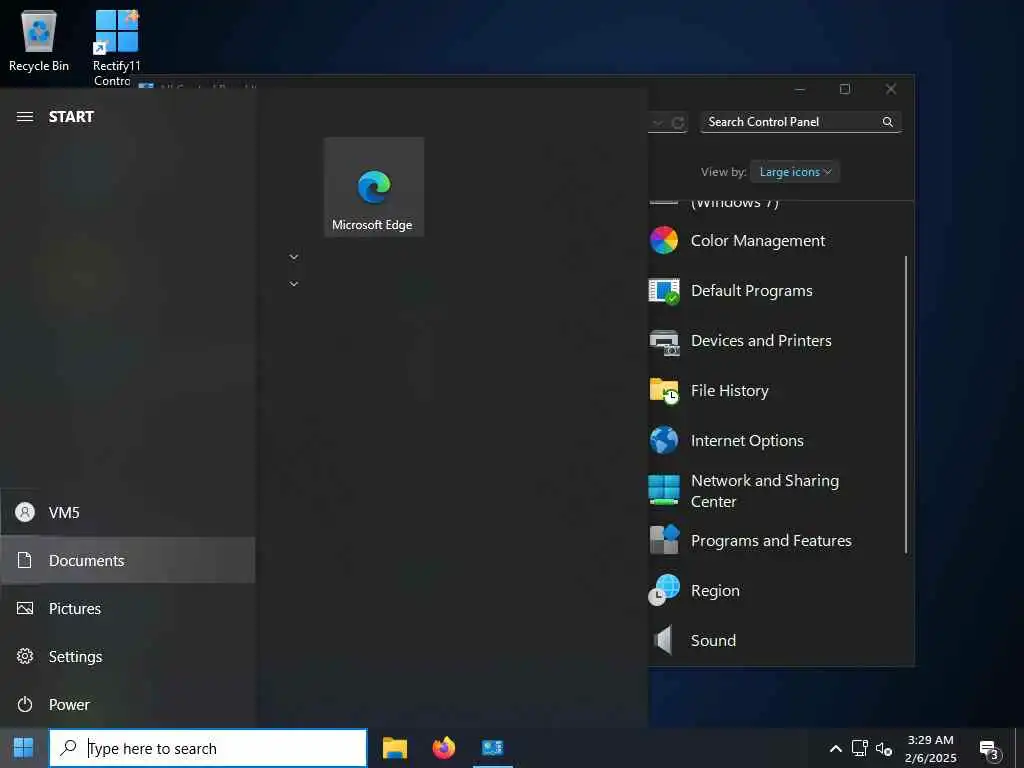Screen dimensions: 1024x768
Task: Expand the Start menu hamburger icon
Action: coord(25,117)
